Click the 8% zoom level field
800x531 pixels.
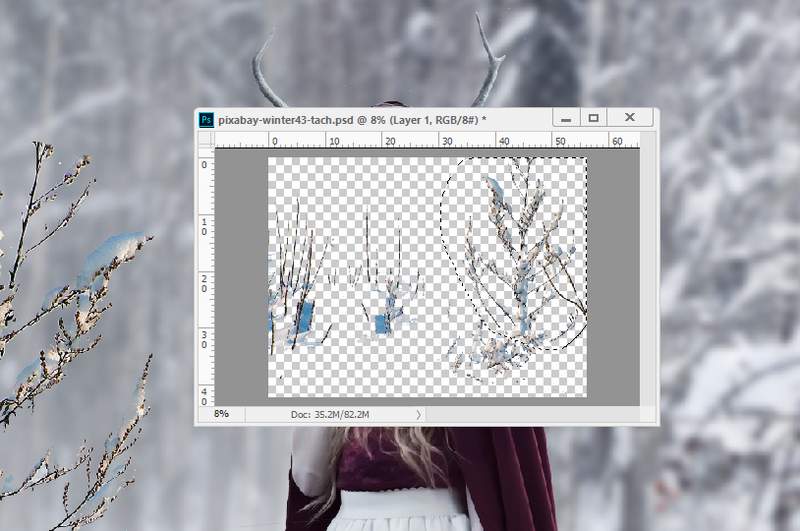222,413
